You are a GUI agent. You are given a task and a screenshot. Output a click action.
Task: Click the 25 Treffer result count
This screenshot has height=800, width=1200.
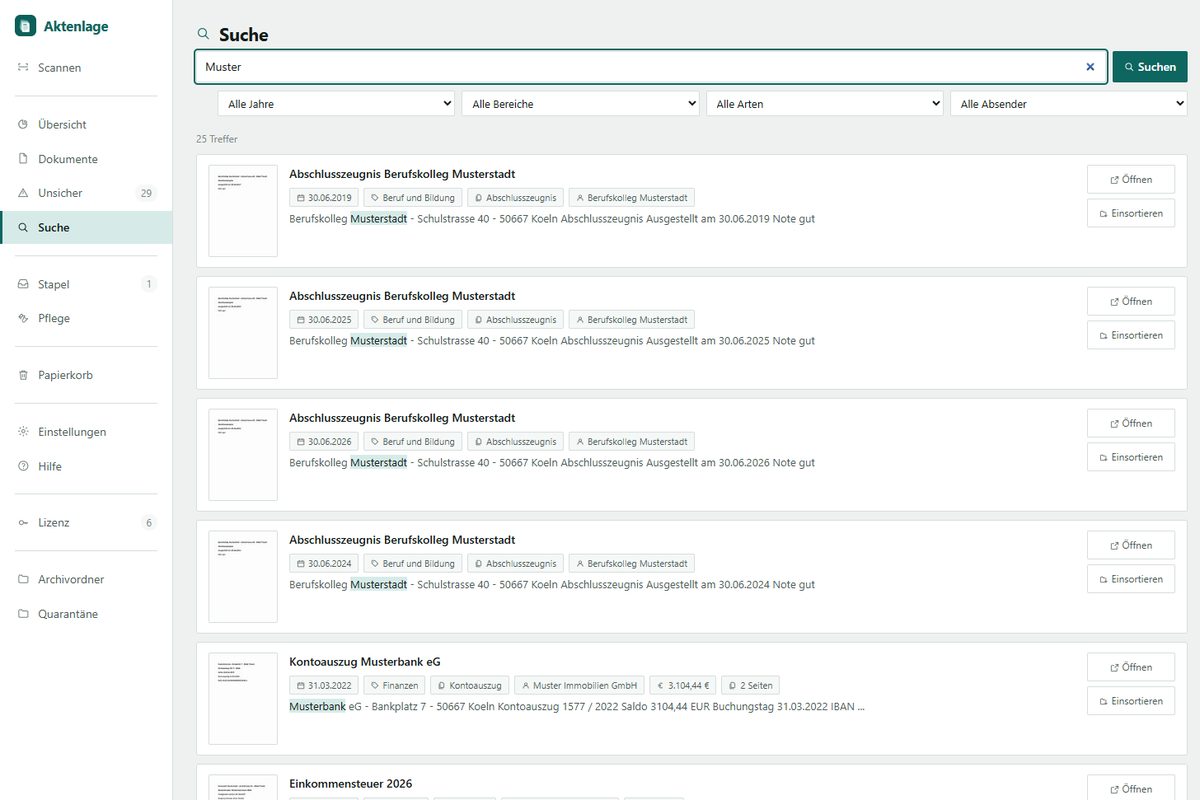(x=217, y=139)
